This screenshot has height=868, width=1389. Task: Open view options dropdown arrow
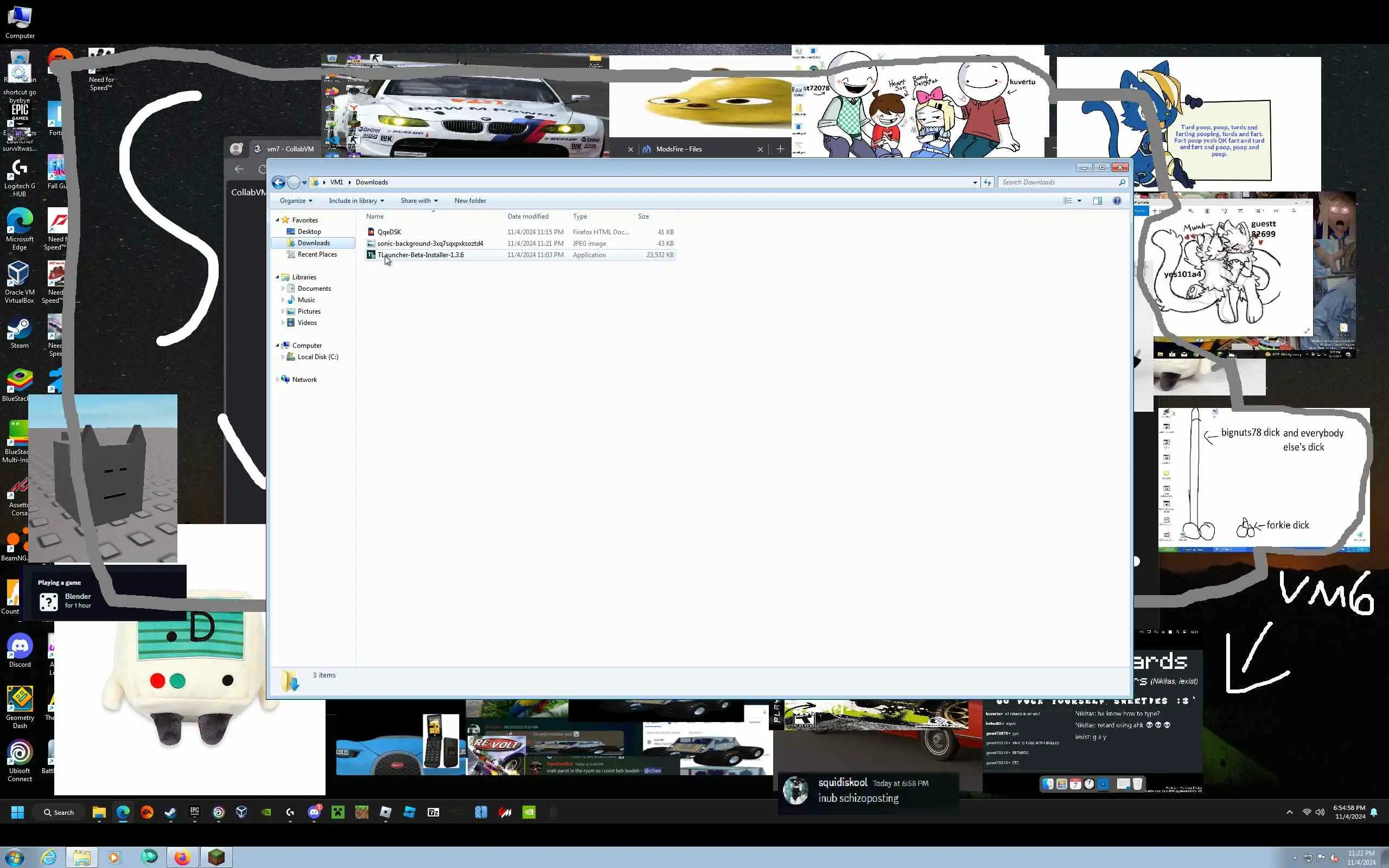1080,201
